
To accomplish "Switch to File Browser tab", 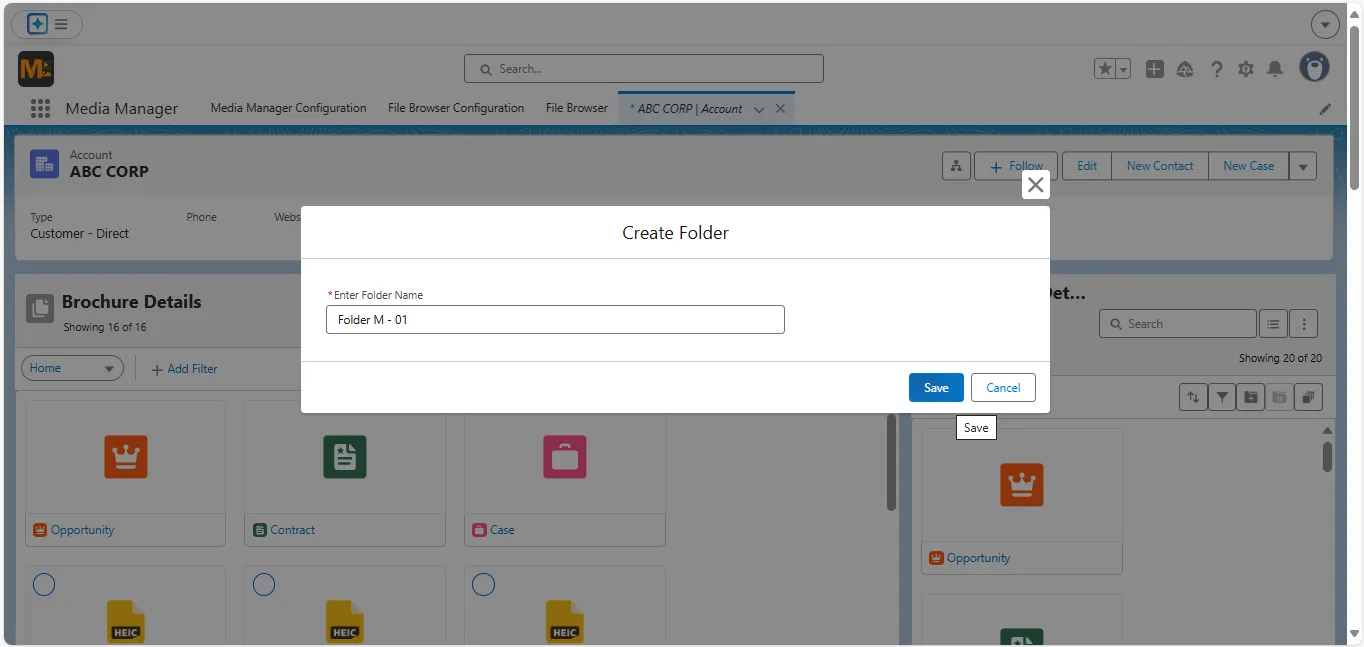I will pos(577,108).
